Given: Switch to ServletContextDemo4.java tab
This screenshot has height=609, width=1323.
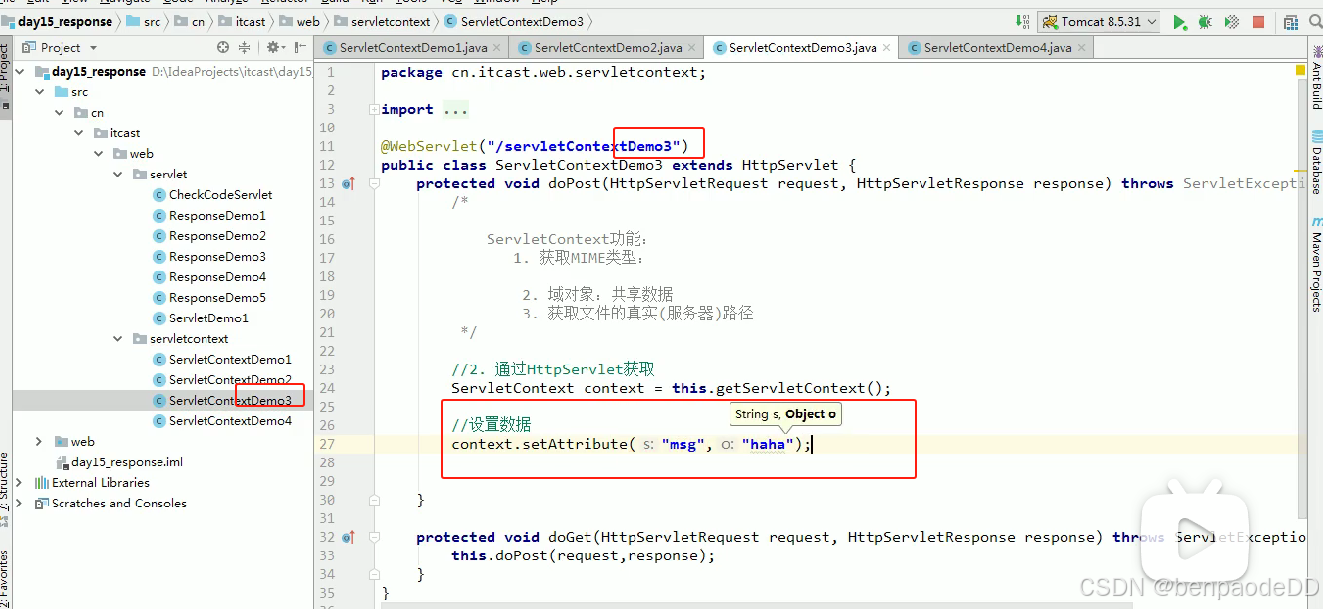Looking at the screenshot, I should pos(997,48).
